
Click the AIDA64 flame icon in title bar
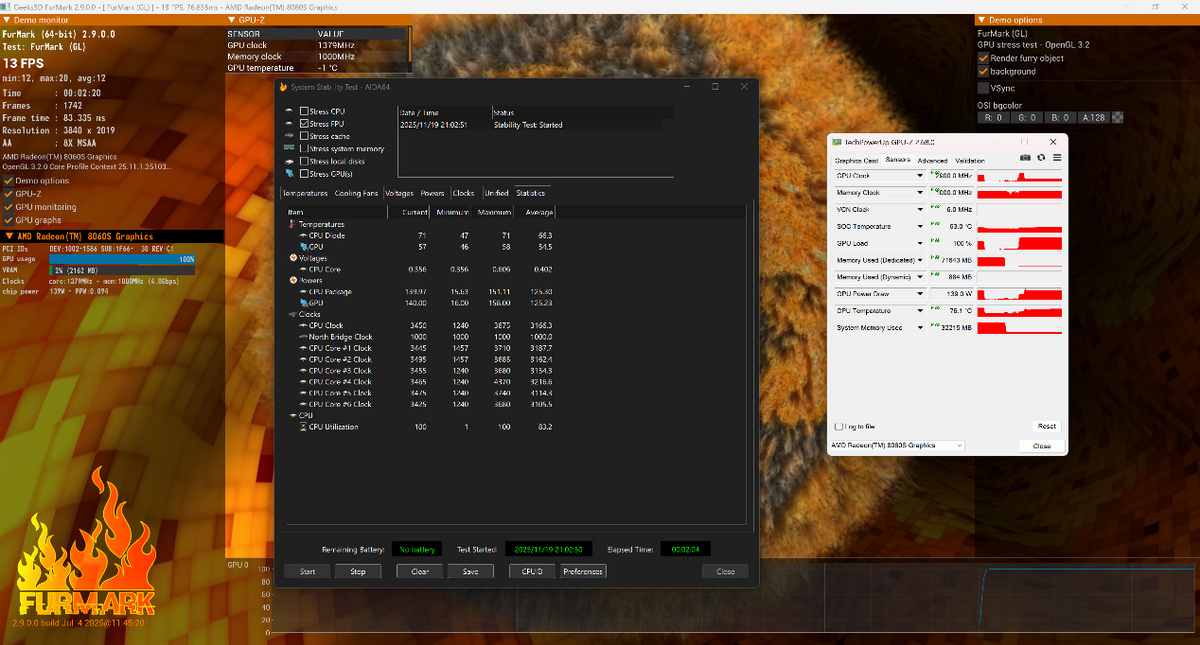[x=281, y=87]
